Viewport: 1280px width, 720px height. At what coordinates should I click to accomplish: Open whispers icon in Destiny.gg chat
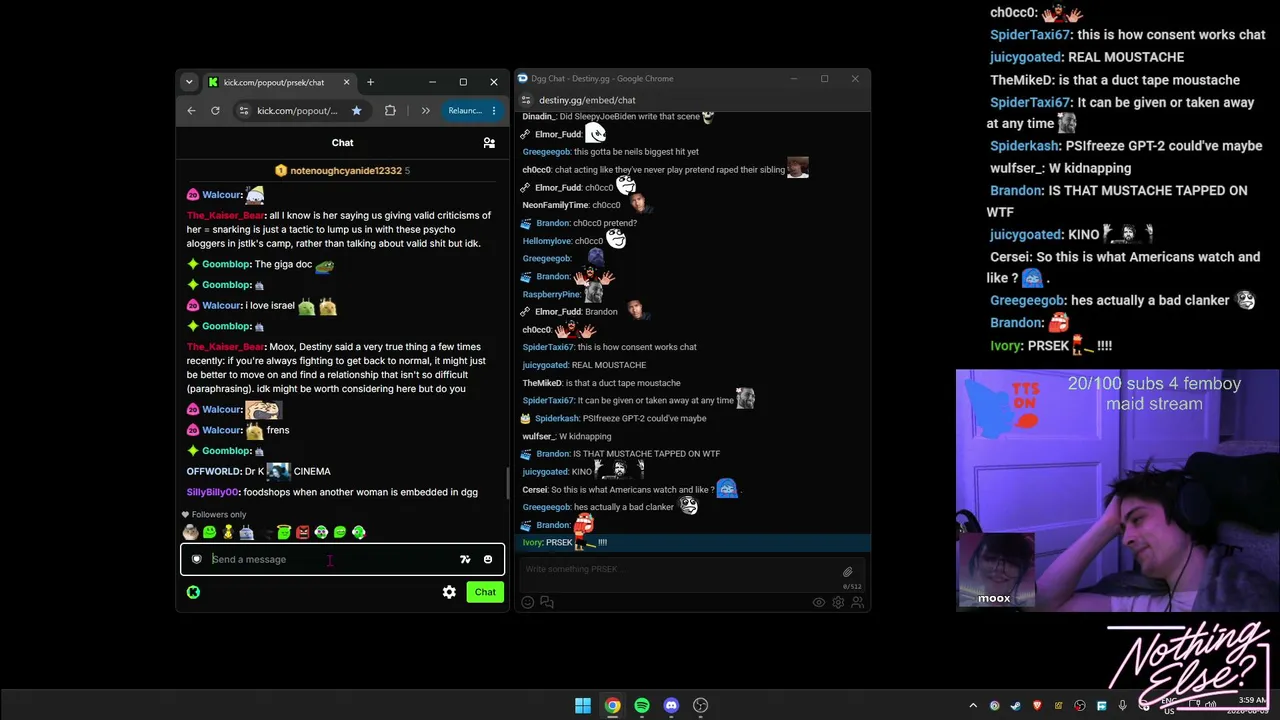point(547,602)
